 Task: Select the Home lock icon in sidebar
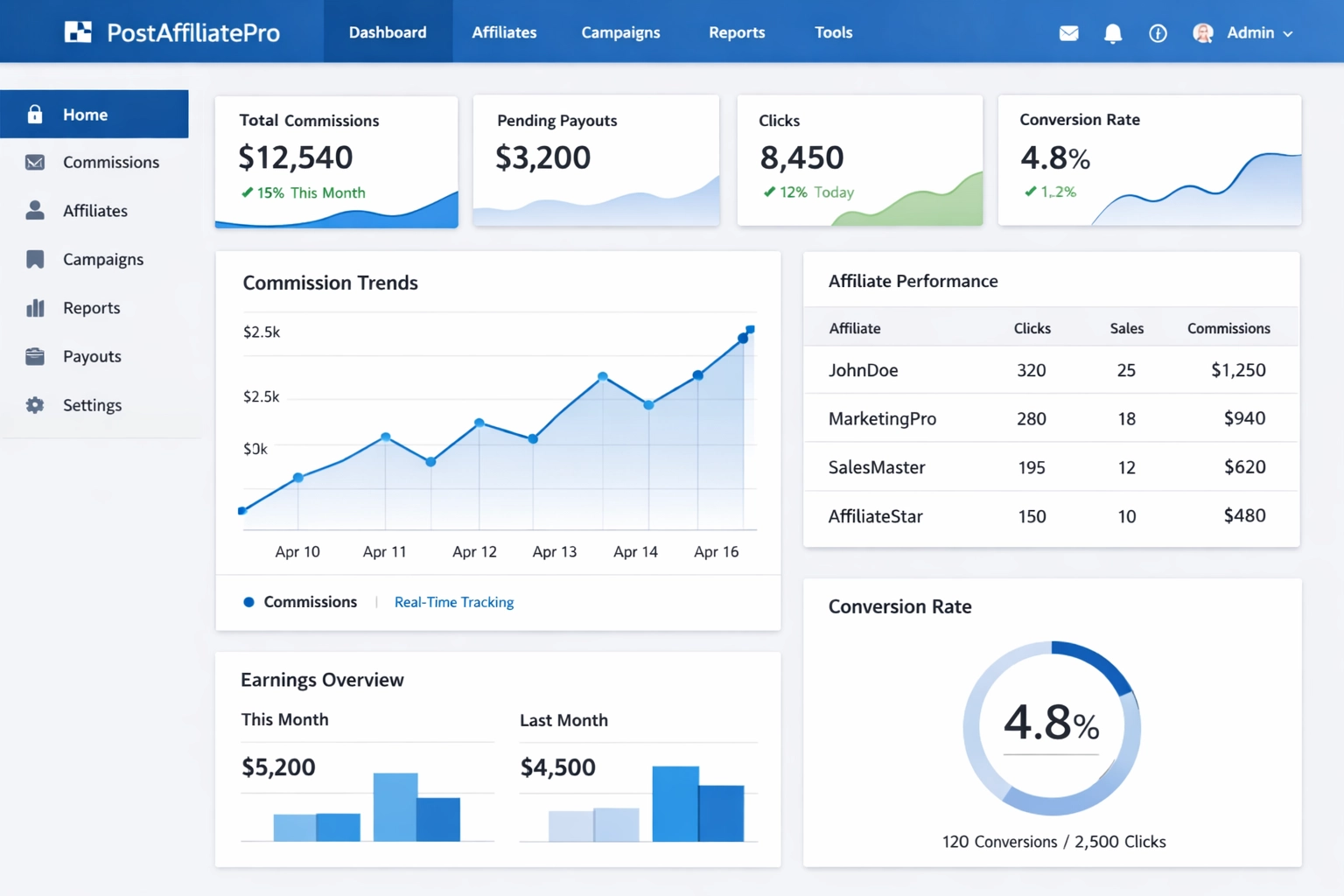tap(34, 114)
